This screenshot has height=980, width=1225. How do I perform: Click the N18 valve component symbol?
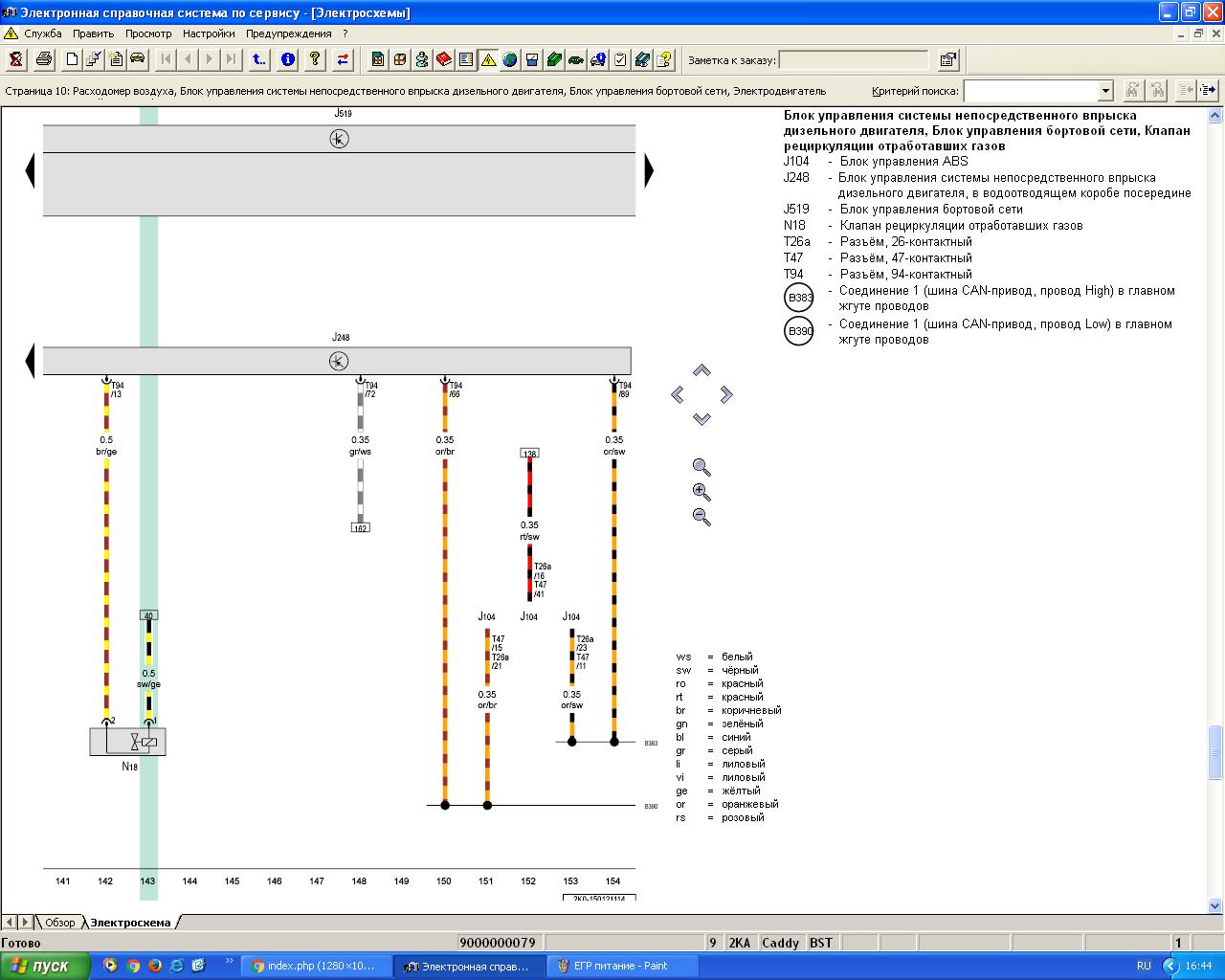coord(128,742)
